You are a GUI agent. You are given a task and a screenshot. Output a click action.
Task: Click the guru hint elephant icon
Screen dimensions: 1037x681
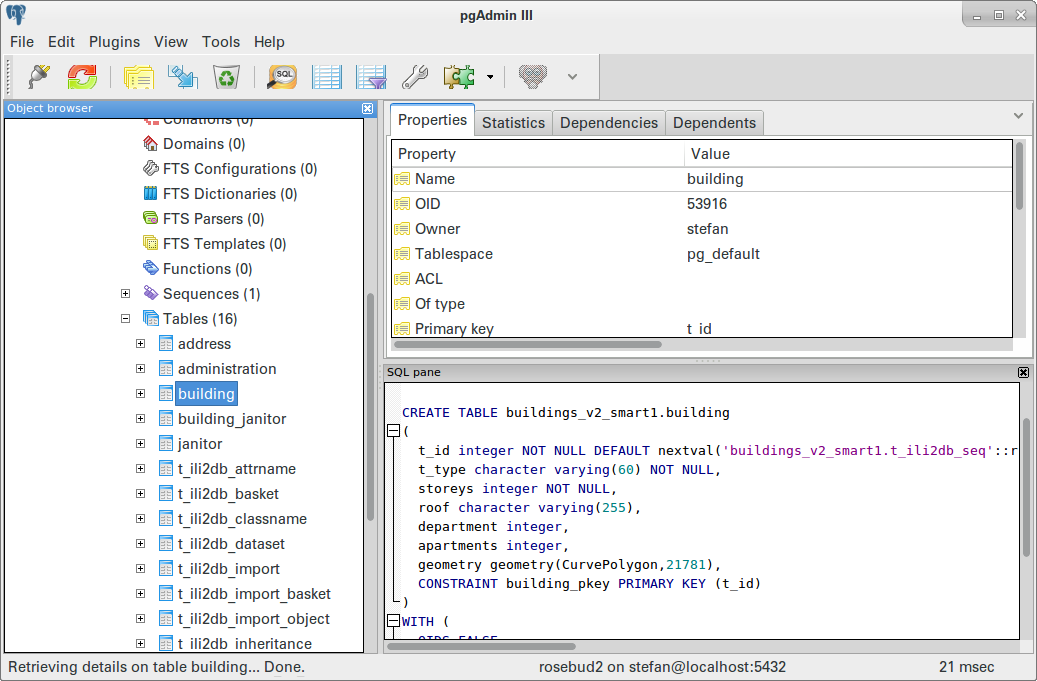click(x=533, y=77)
